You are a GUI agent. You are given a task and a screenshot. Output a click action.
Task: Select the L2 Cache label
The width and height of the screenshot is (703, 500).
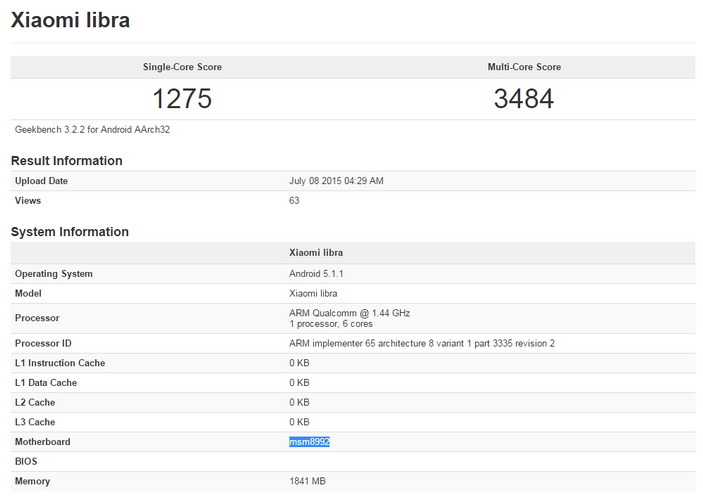tap(35, 403)
